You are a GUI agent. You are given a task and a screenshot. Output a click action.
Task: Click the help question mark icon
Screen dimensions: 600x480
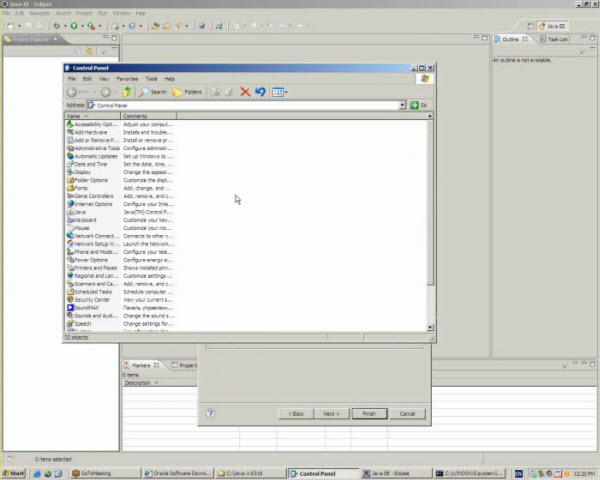click(210, 413)
